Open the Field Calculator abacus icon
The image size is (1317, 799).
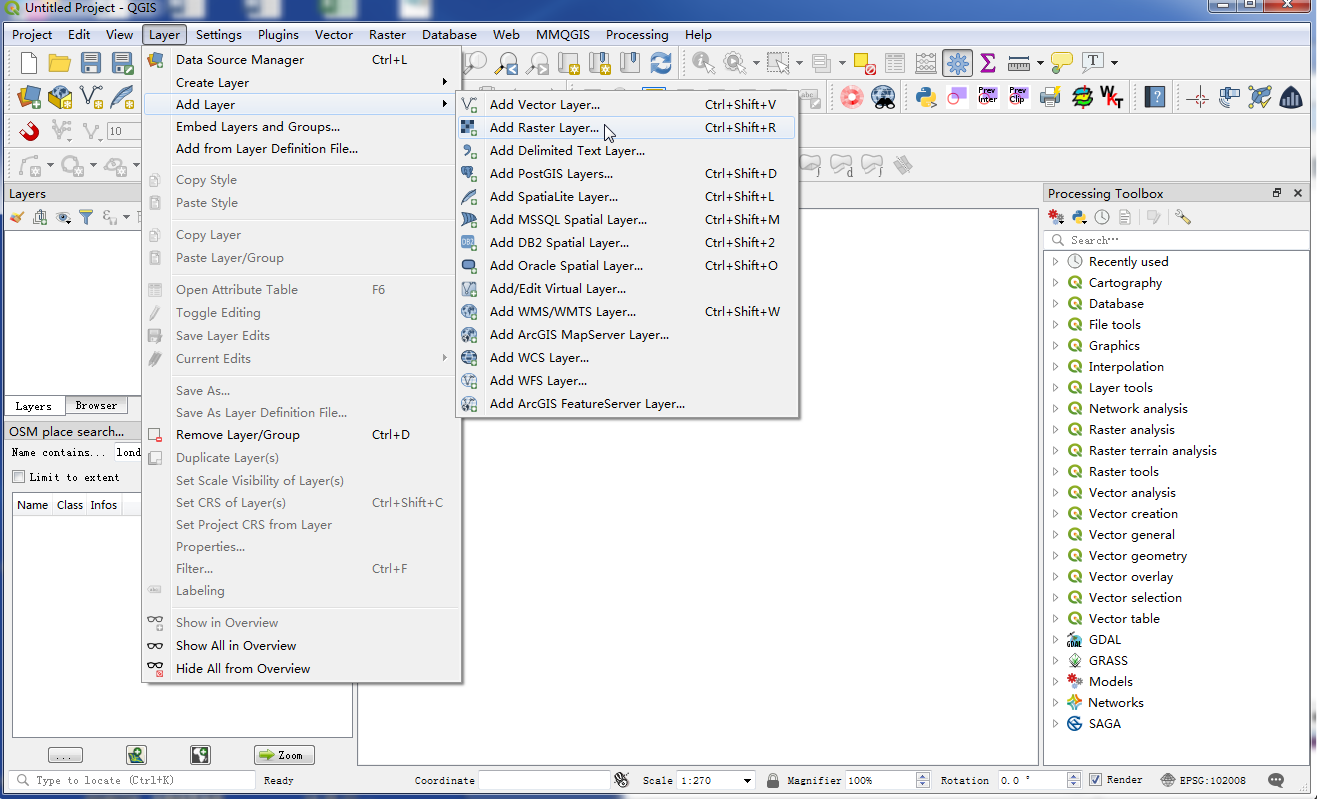pyautogui.click(x=926, y=63)
